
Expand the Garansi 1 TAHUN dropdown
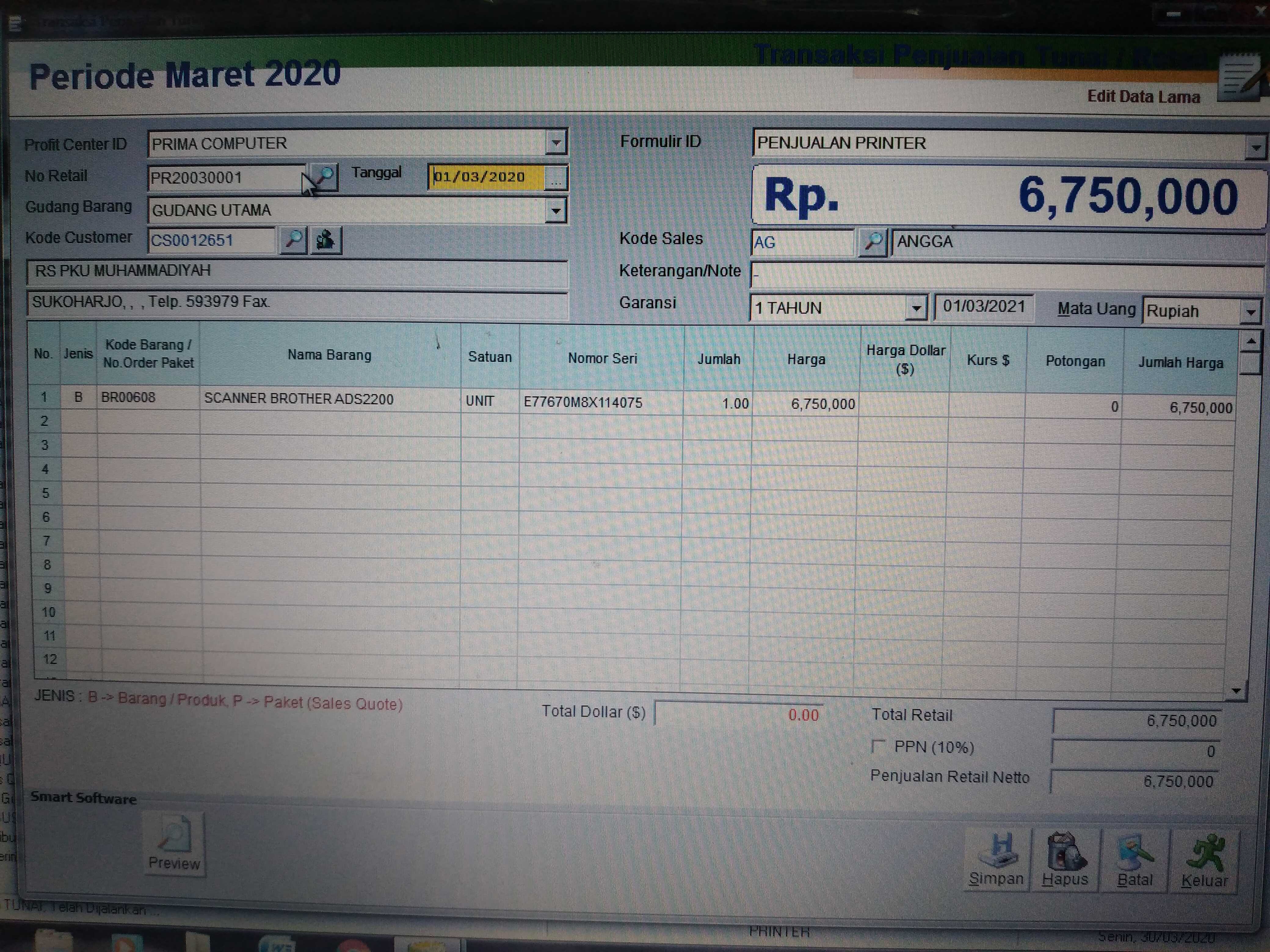click(916, 309)
